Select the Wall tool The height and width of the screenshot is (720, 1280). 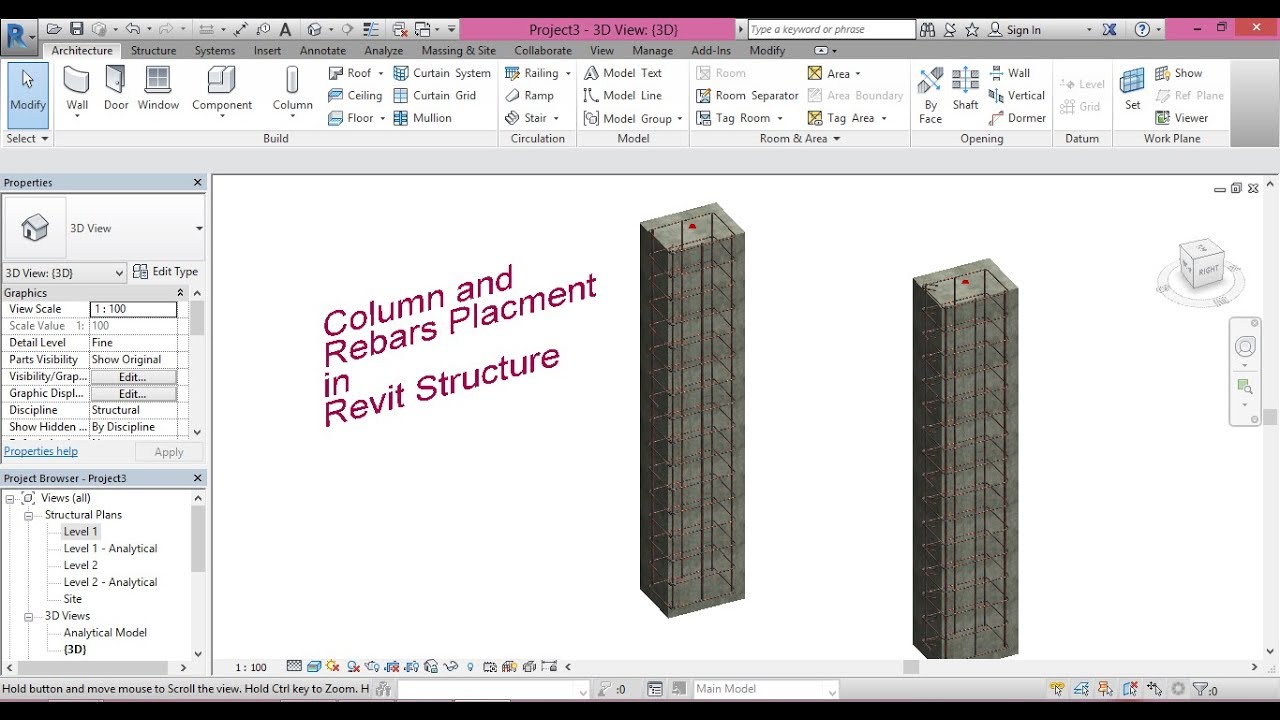[77, 91]
